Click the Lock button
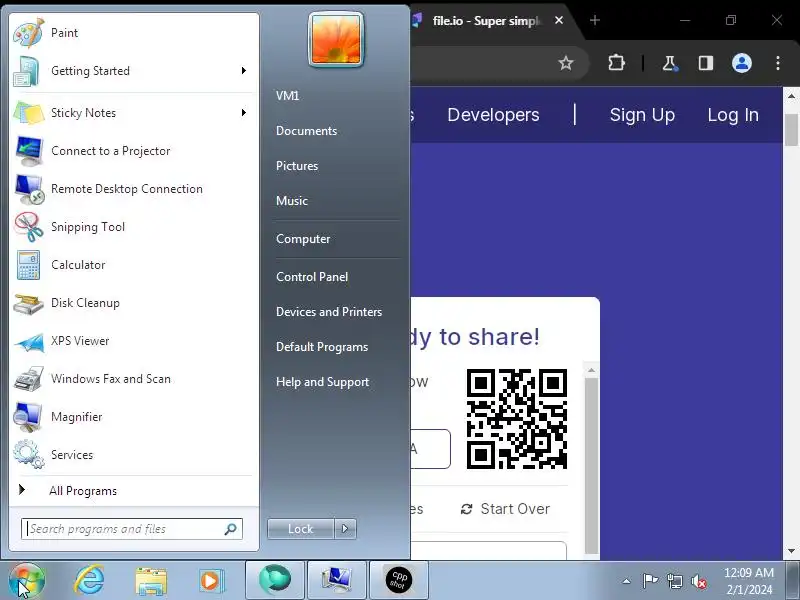 (x=301, y=529)
